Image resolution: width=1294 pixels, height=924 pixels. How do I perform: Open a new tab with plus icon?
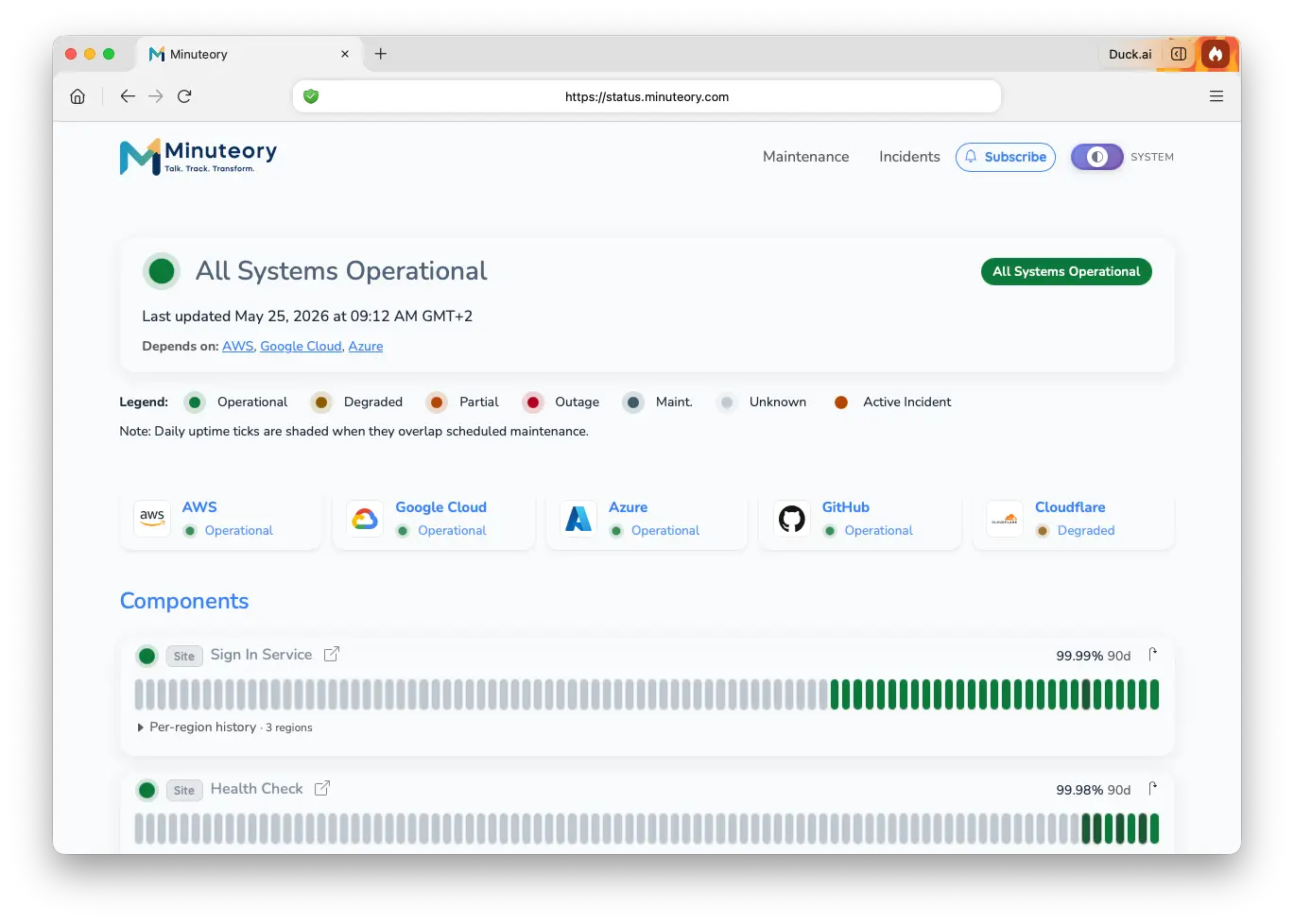[x=381, y=54]
